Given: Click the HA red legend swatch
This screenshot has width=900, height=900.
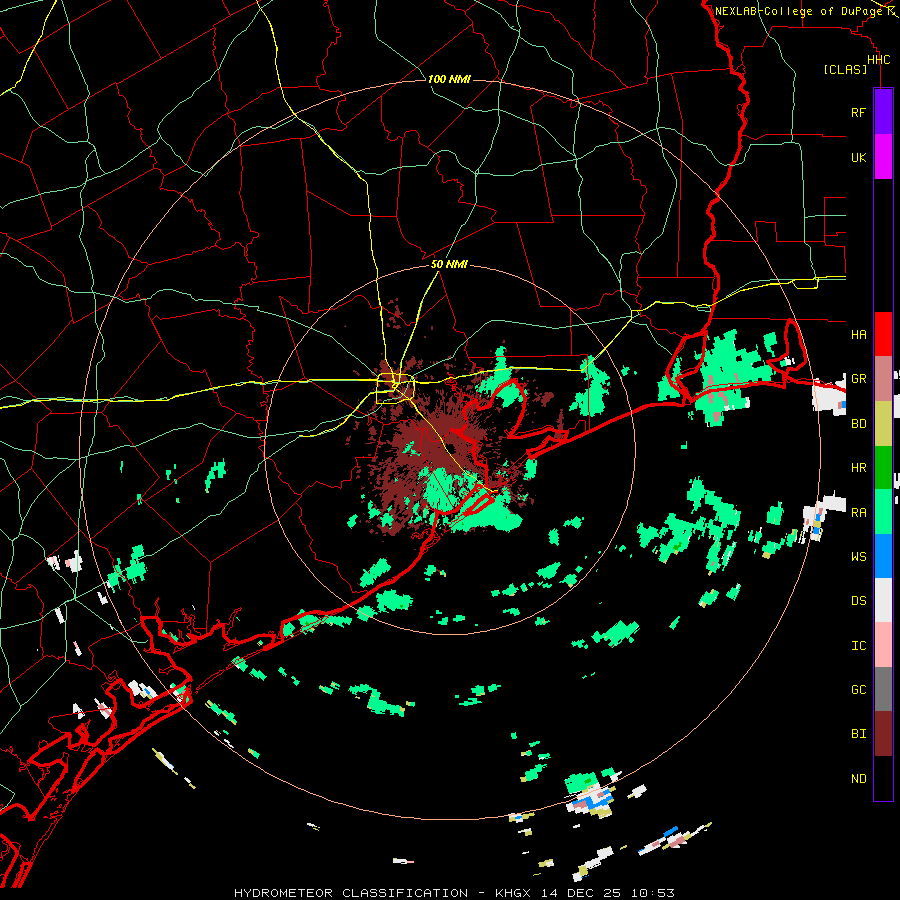Looking at the screenshot, I should click(883, 334).
